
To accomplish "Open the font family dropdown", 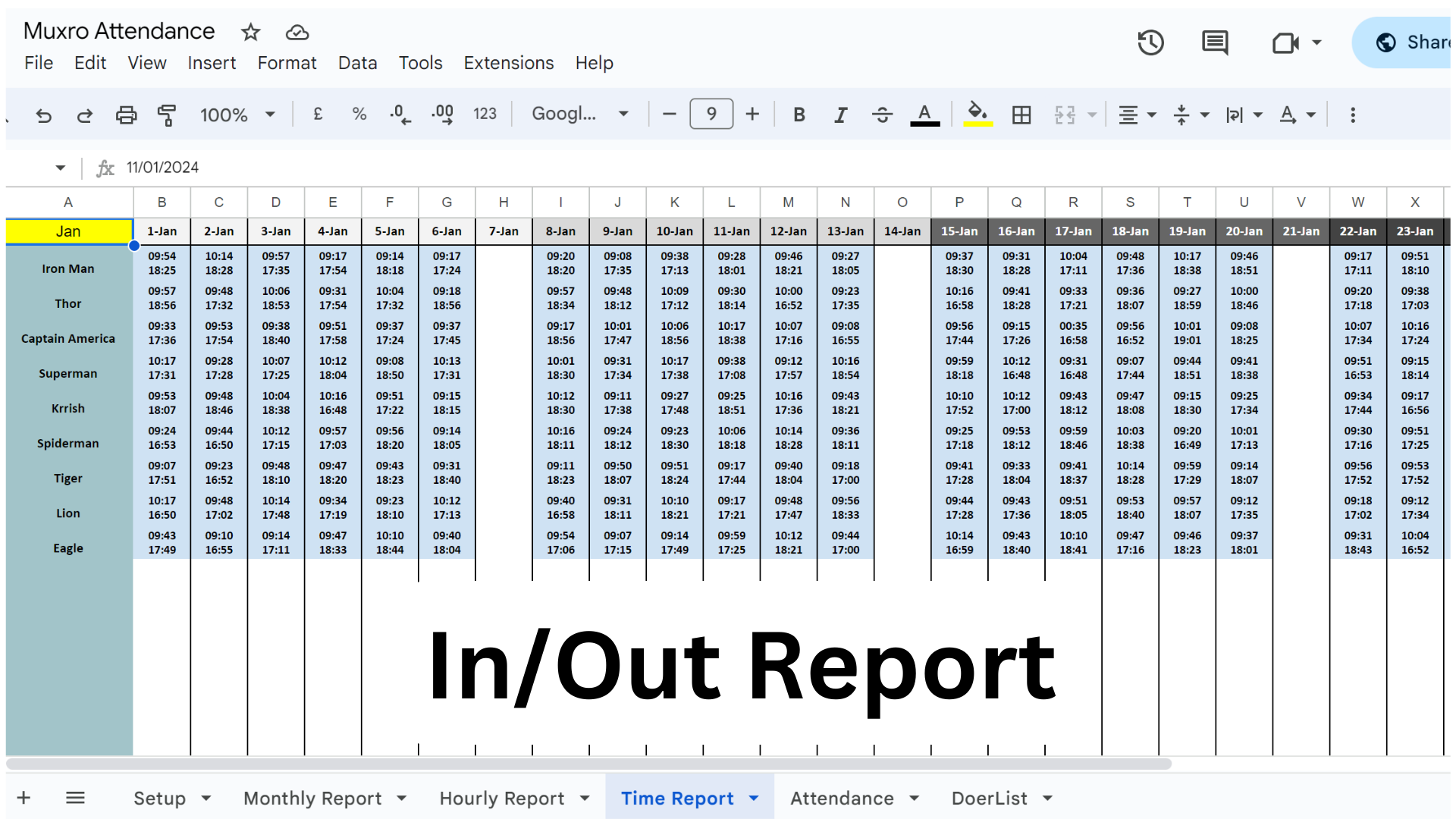I will point(580,115).
